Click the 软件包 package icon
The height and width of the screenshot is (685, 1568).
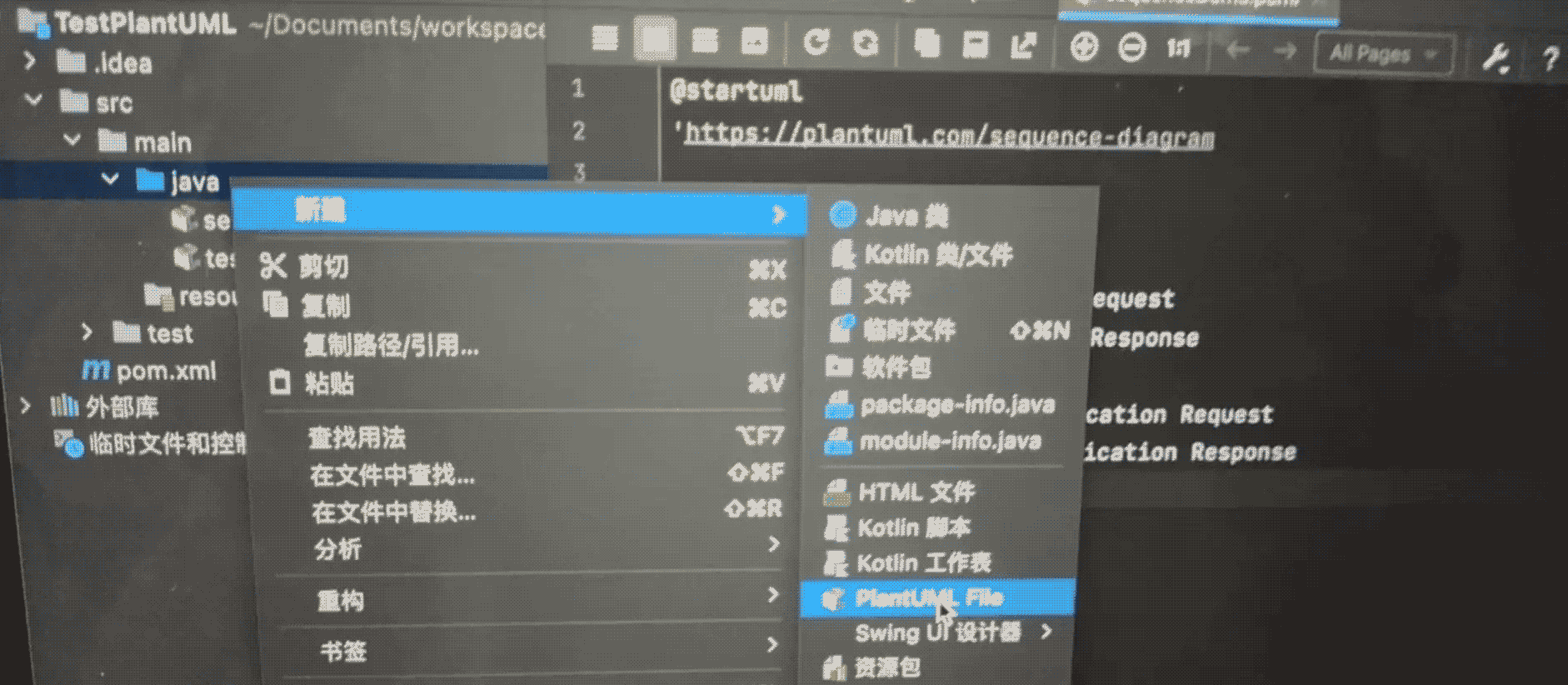(x=839, y=366)
